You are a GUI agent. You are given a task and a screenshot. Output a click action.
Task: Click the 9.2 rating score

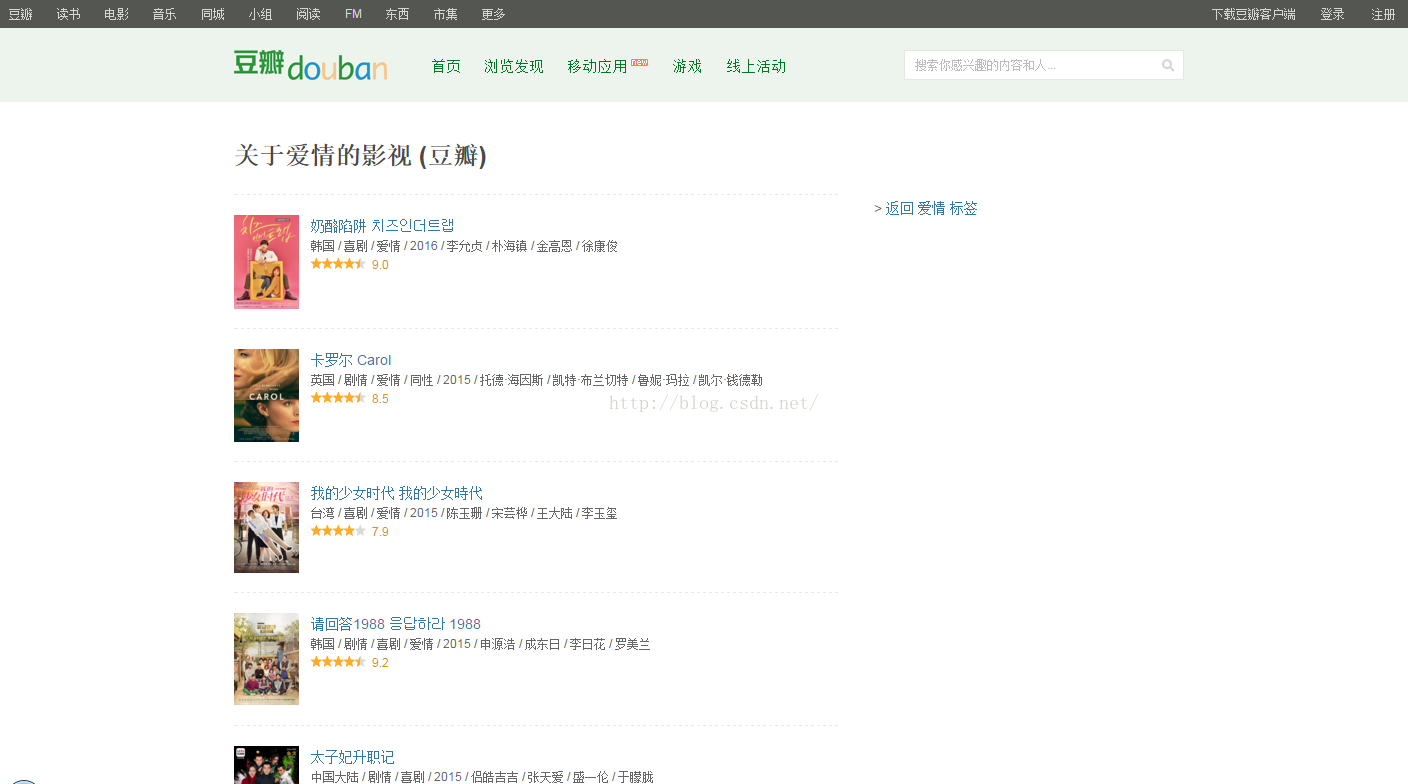[380, 662]
